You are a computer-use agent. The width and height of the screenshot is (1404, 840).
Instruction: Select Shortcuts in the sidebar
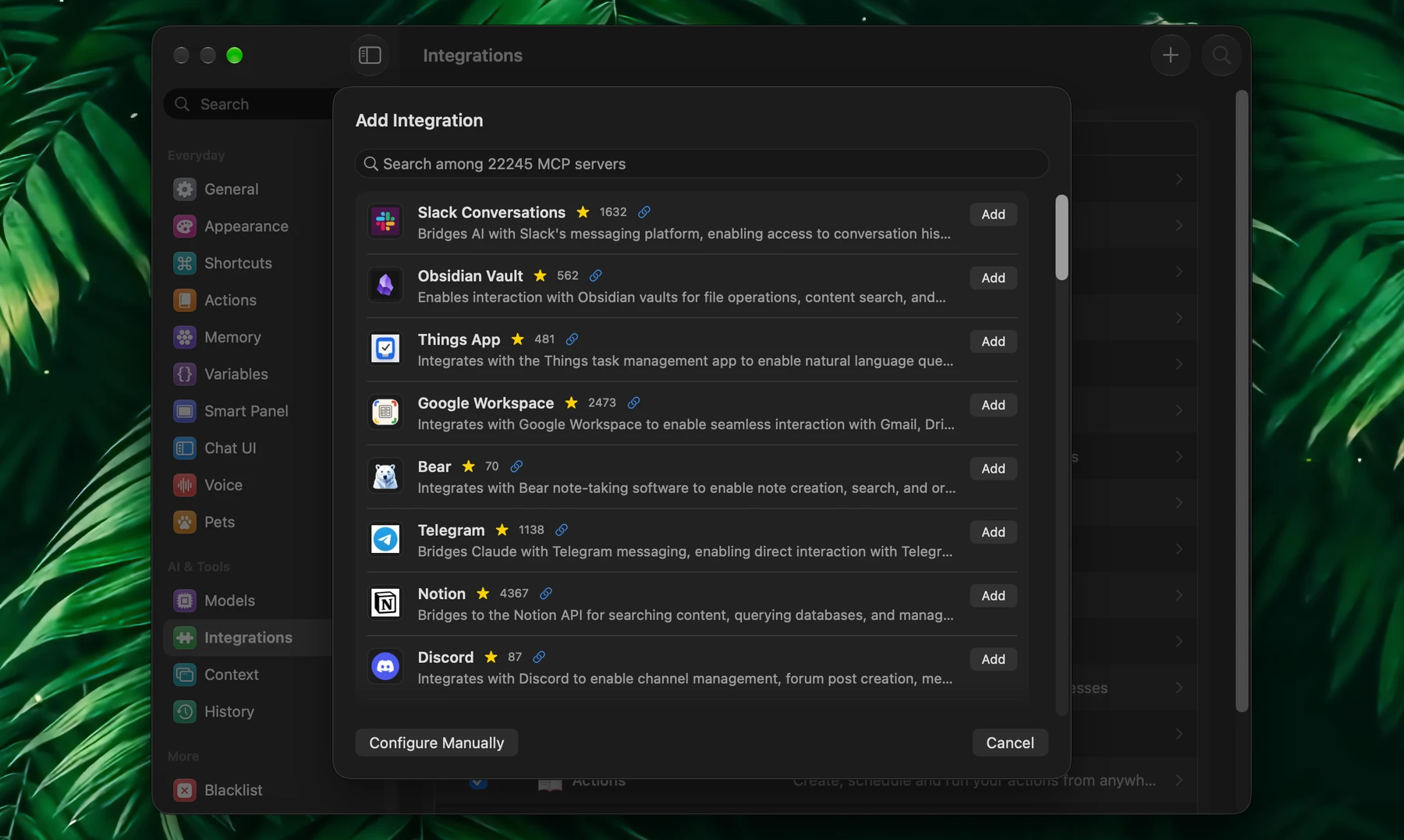click(248, 263)
